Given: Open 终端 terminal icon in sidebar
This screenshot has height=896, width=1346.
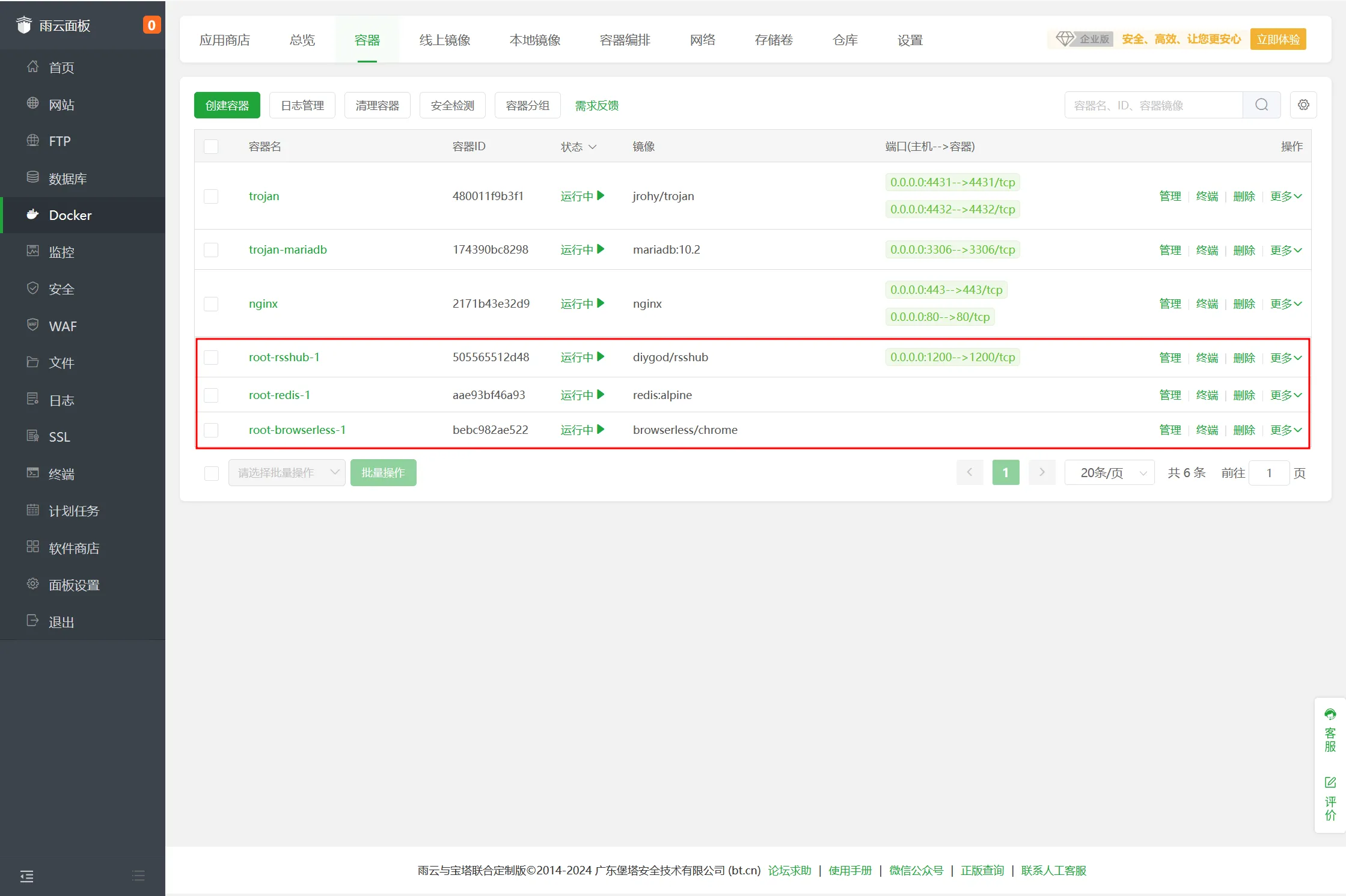Looking at the screenshot, I should tap(33, 473).
